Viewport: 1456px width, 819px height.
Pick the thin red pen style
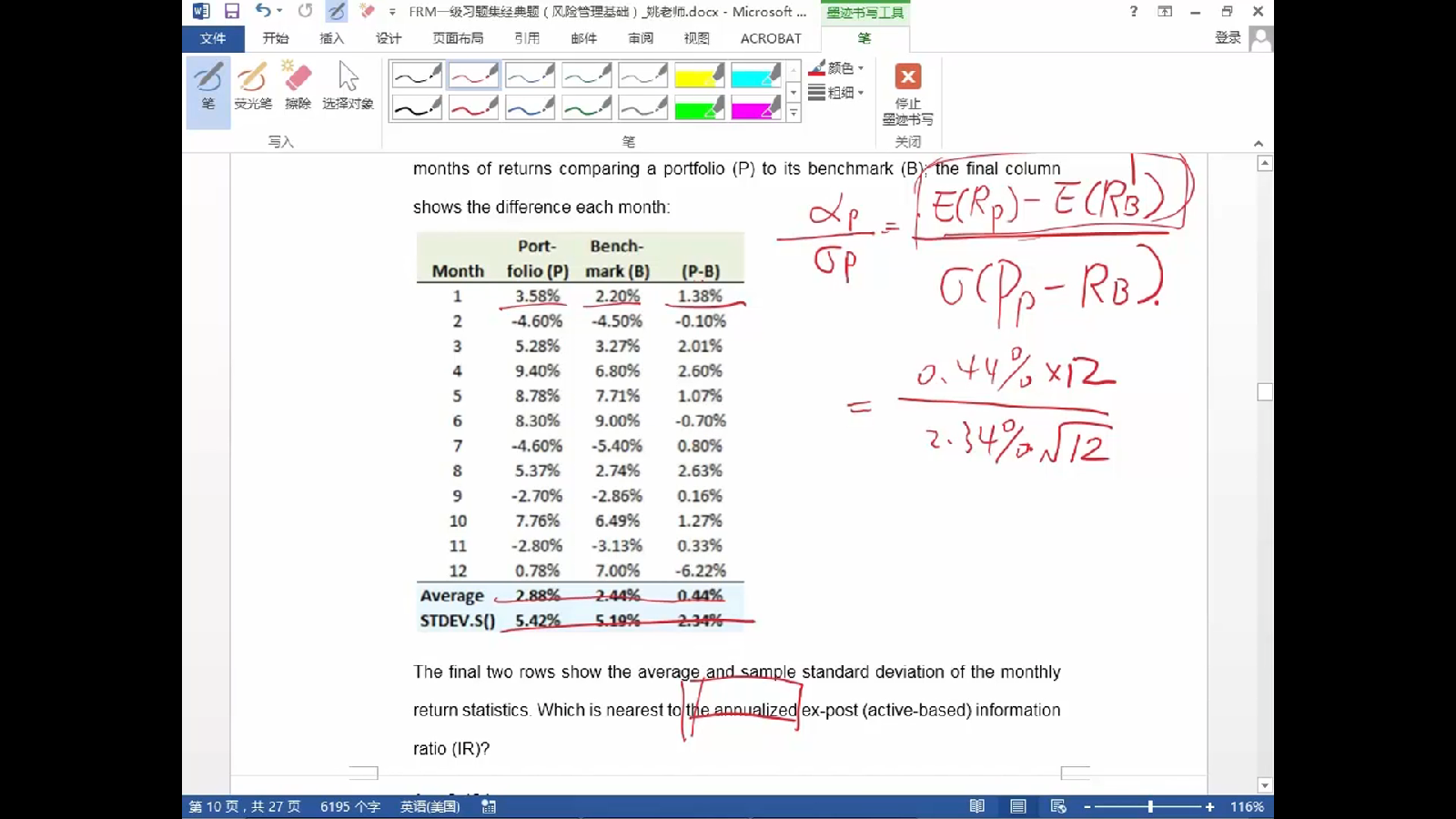click(473, 75)
